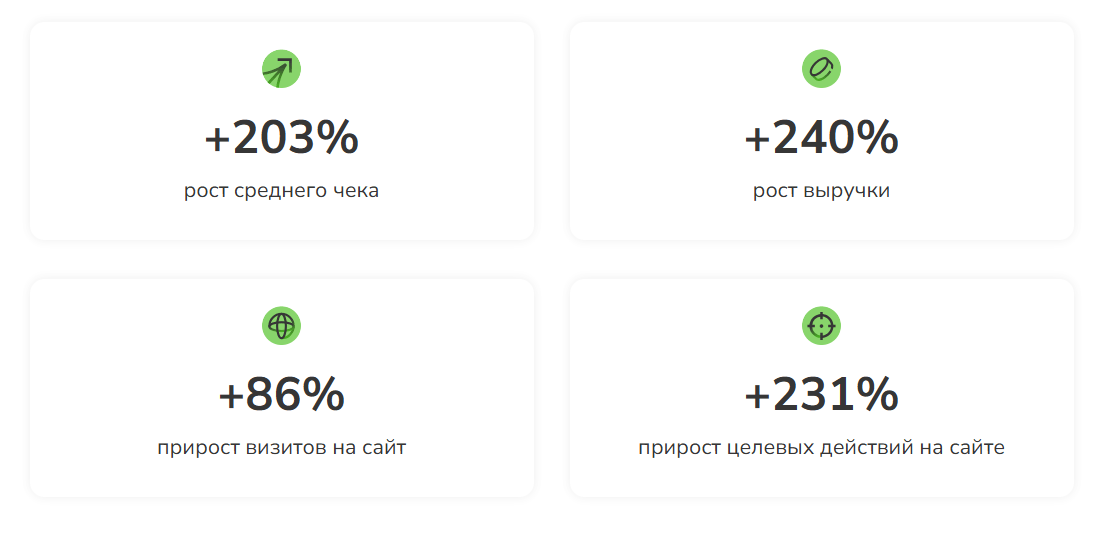Select the green globe icon
Screen dimensions: 1106x534
pos(281,326)
